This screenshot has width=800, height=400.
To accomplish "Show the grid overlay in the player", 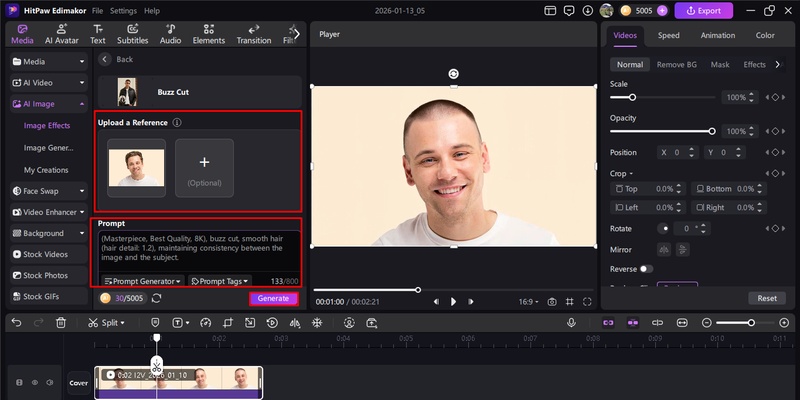I will tap(570, 302).
